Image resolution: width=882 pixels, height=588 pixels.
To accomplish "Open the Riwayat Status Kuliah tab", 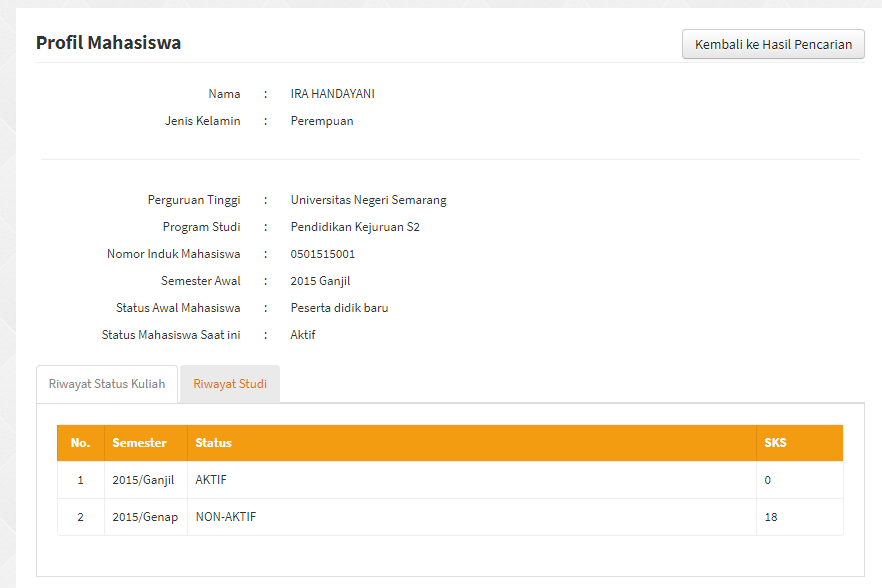I will coord(107,384).
